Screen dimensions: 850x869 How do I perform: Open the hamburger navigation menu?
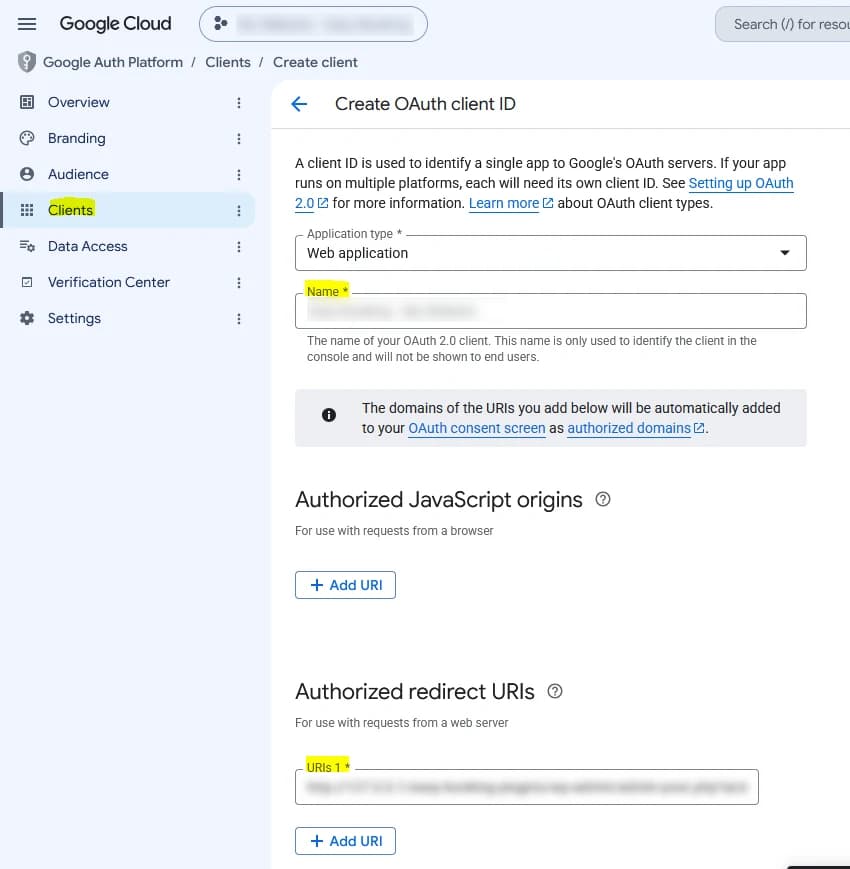(27, 24)
